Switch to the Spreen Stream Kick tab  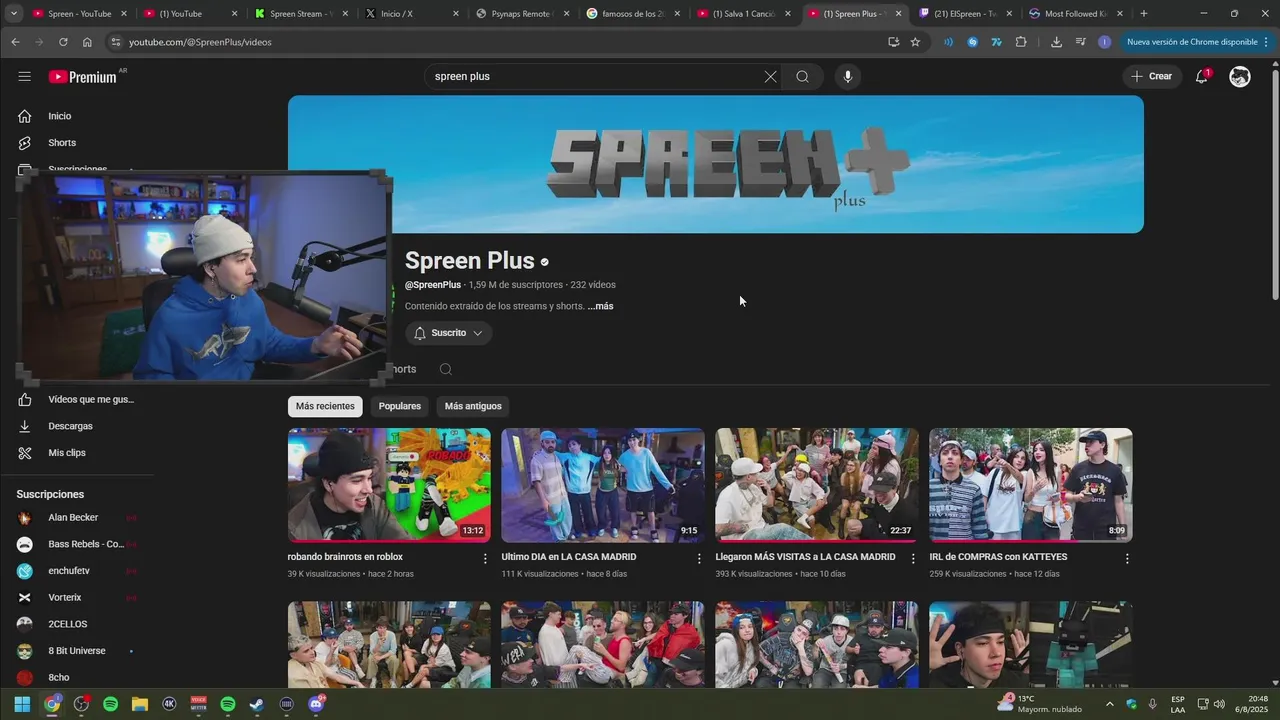[300, 14]
